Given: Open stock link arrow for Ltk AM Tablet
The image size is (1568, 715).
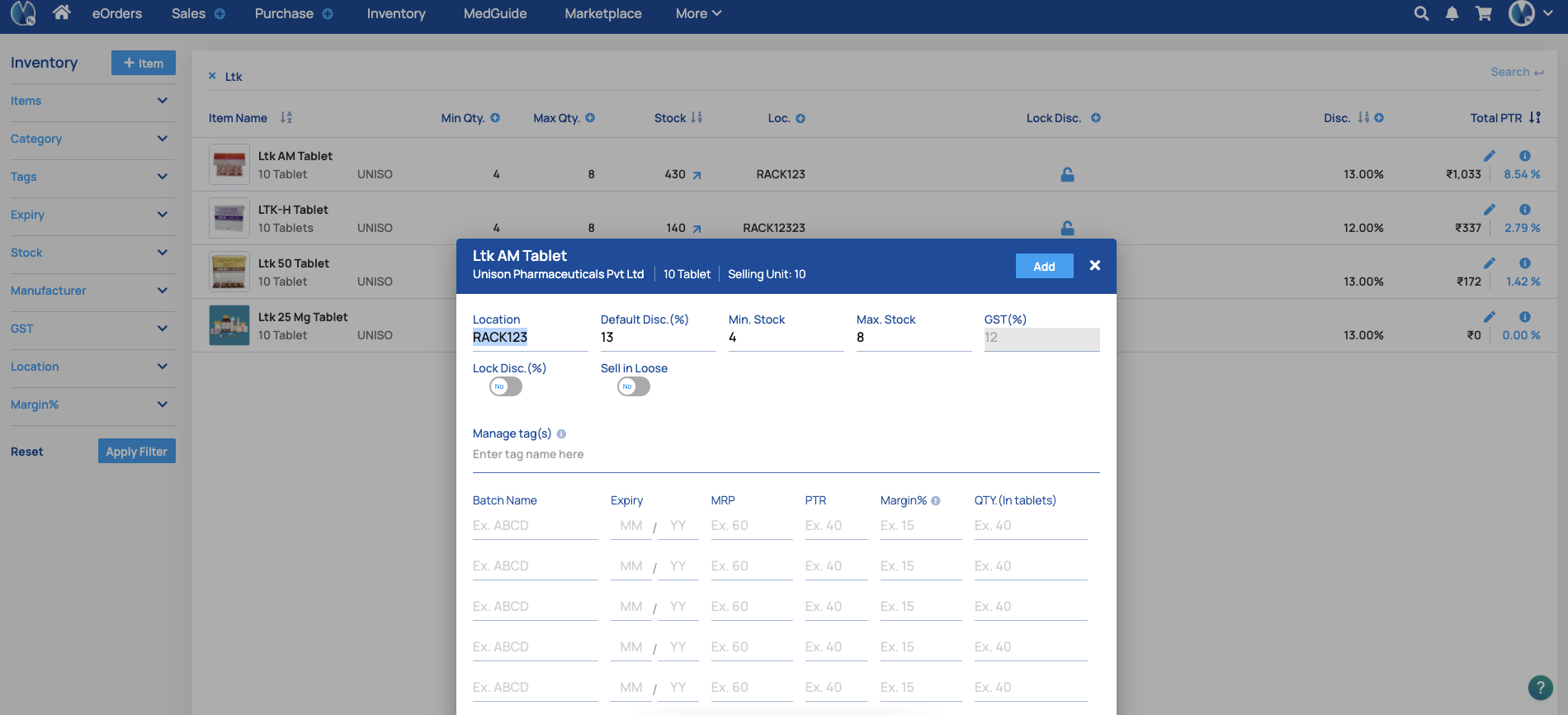Looking at the screenshot, I should pyautogui.click(x=697, y=175).
